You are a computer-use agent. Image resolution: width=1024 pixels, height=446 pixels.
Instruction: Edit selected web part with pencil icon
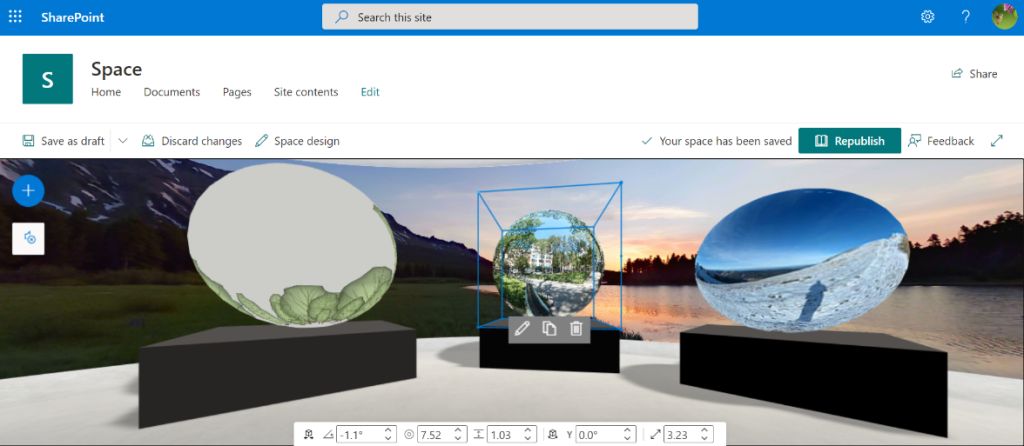(522, 329)
